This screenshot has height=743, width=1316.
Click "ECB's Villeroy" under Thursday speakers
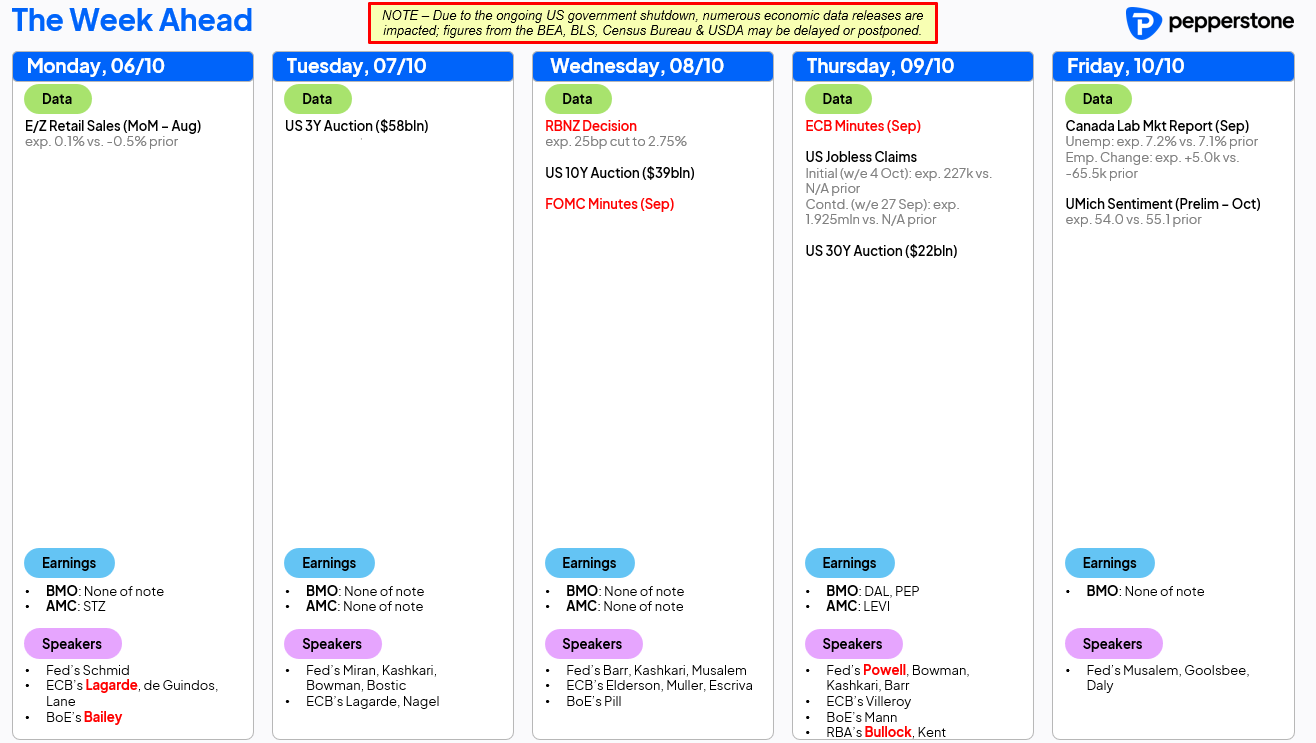(x=868, y=701)
